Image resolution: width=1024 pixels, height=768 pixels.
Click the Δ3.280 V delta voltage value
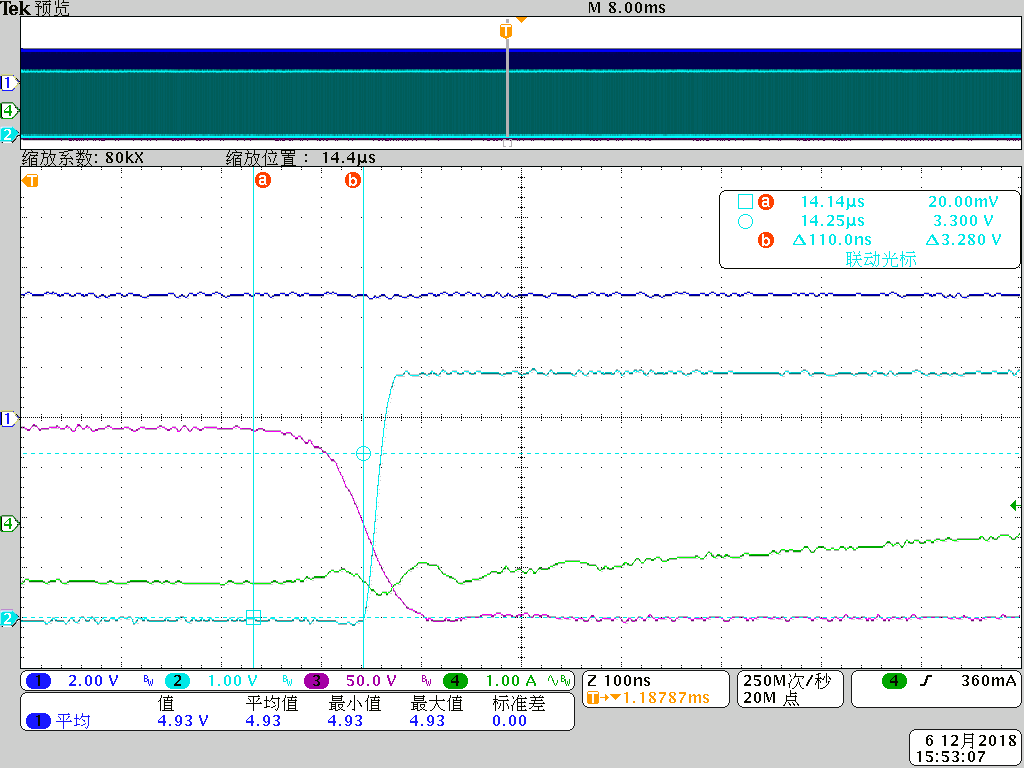coord(963,240)
